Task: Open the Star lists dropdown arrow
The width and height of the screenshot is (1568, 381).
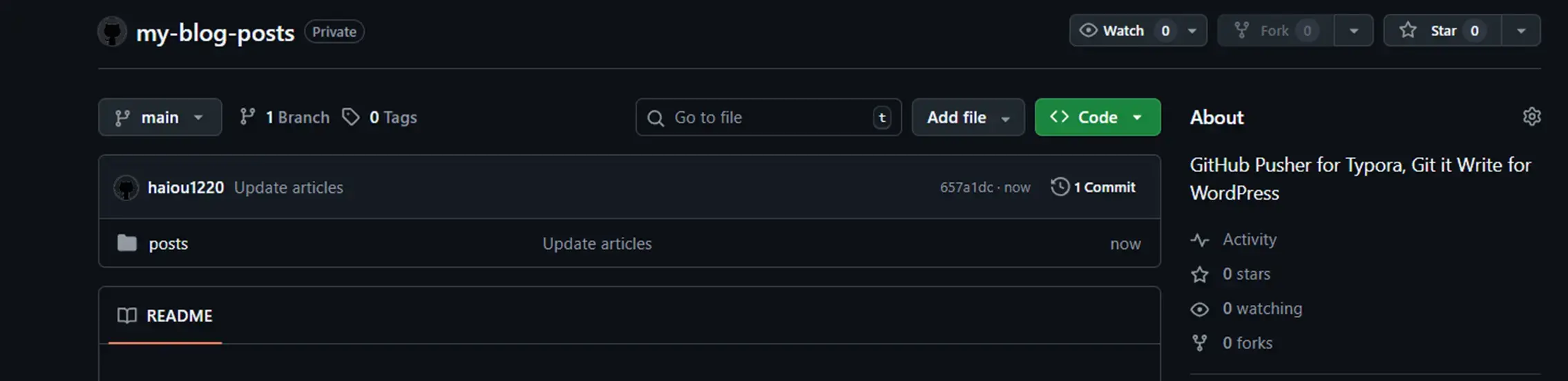Action: click(x=1521, y=31)
